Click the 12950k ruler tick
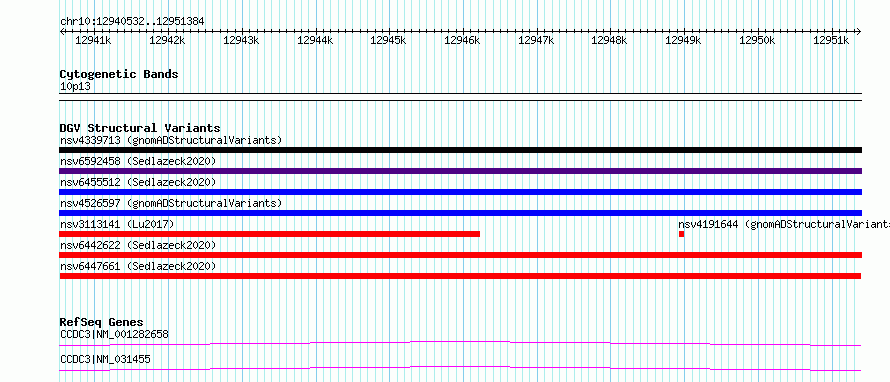 click(x=757, y=40)
